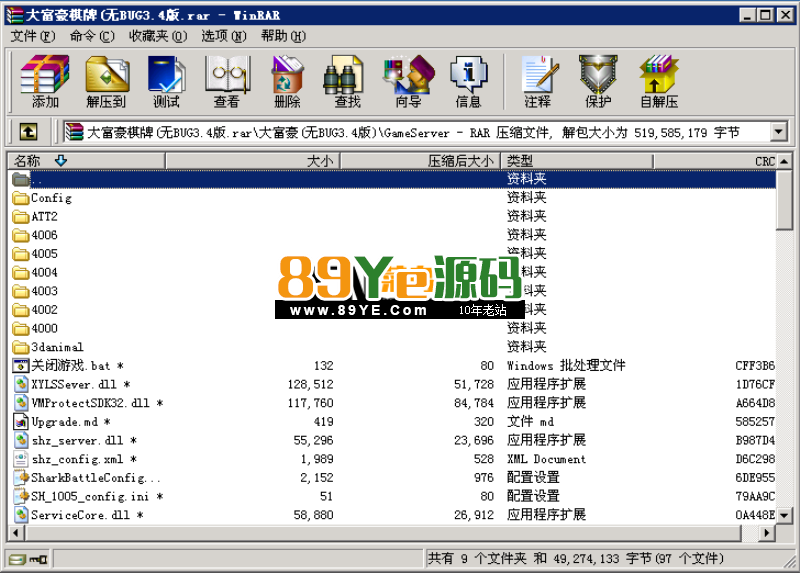Select the Config folder icon
This screenshot has height=573, width=800.
pyautogui.click(x=20, y=198)
